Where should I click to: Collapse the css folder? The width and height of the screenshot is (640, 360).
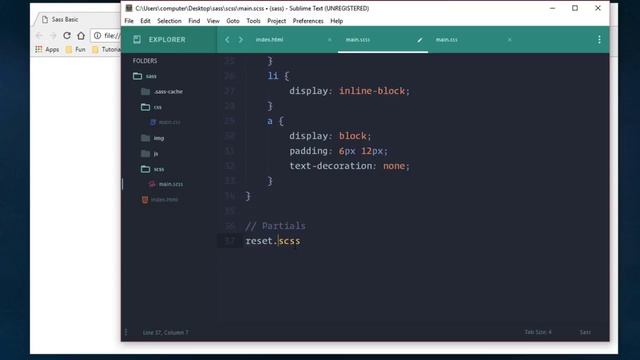click(158, 107)
